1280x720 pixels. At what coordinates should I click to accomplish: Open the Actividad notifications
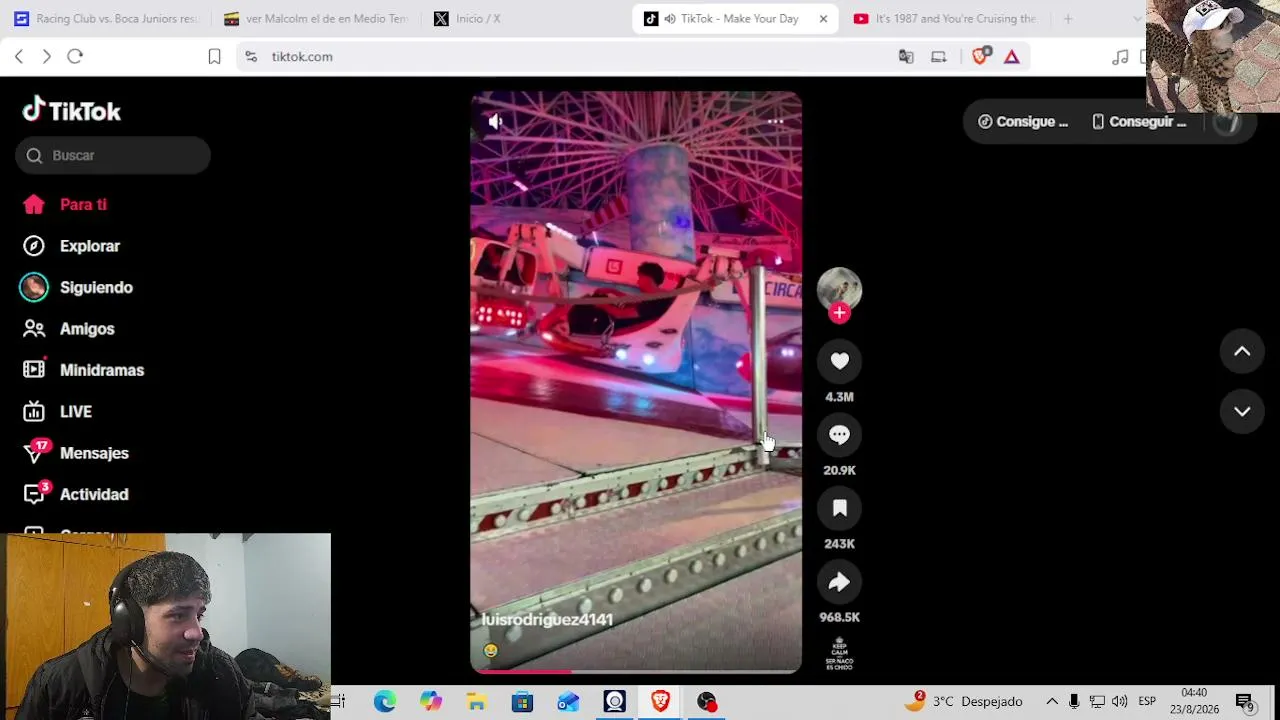tap(76, 494)
